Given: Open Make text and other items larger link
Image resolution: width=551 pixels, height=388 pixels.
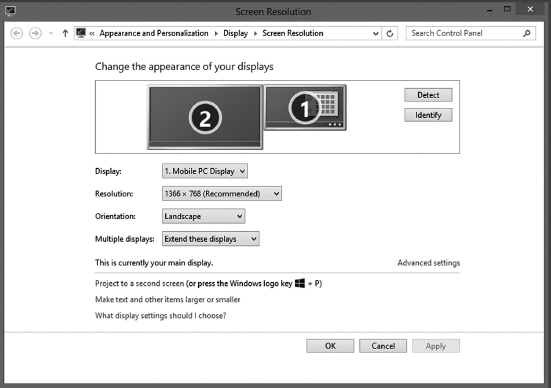Looking at the screenshot, I should coord(168,300).
